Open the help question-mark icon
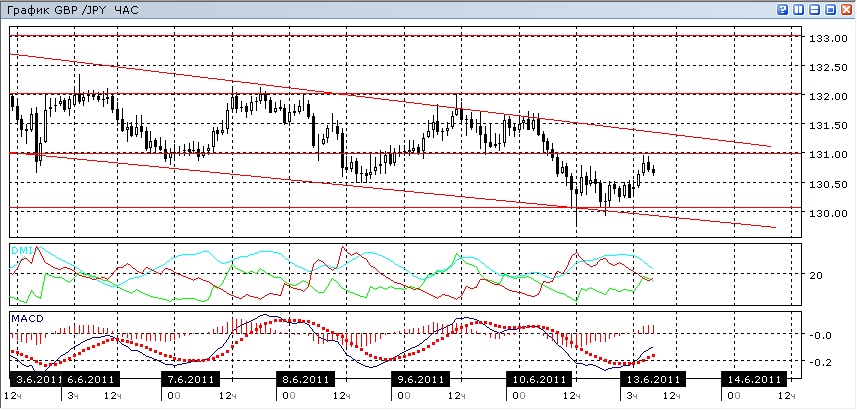The width and height of the screenshot is (857, 410). click(782, 9)
